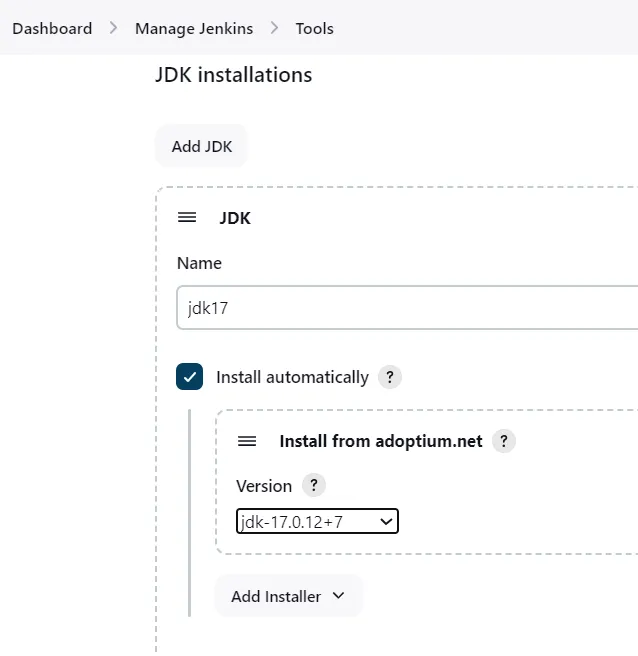The width and height of the screenshot is (638, 656).
Task: Show help for Install from adoptium.net
Action: 504,441
